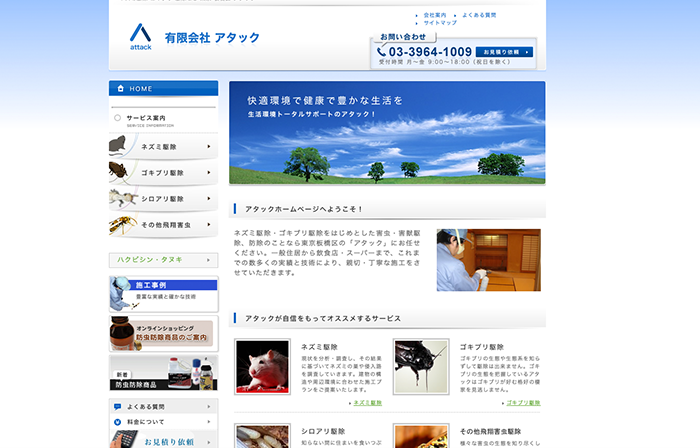Click the house icon next to HOME

[121, 88]
